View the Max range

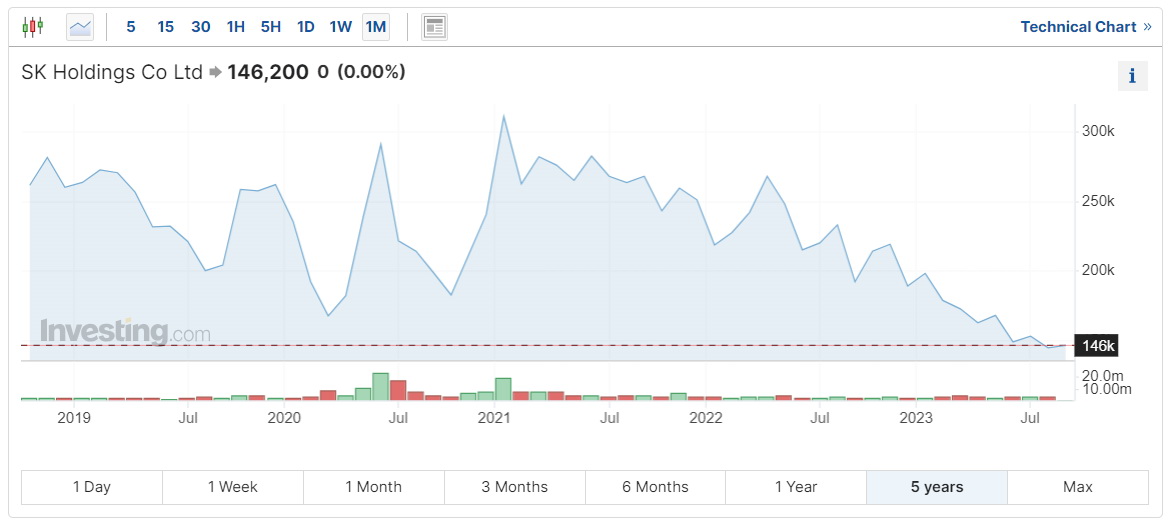click(x=1078, y=487)
